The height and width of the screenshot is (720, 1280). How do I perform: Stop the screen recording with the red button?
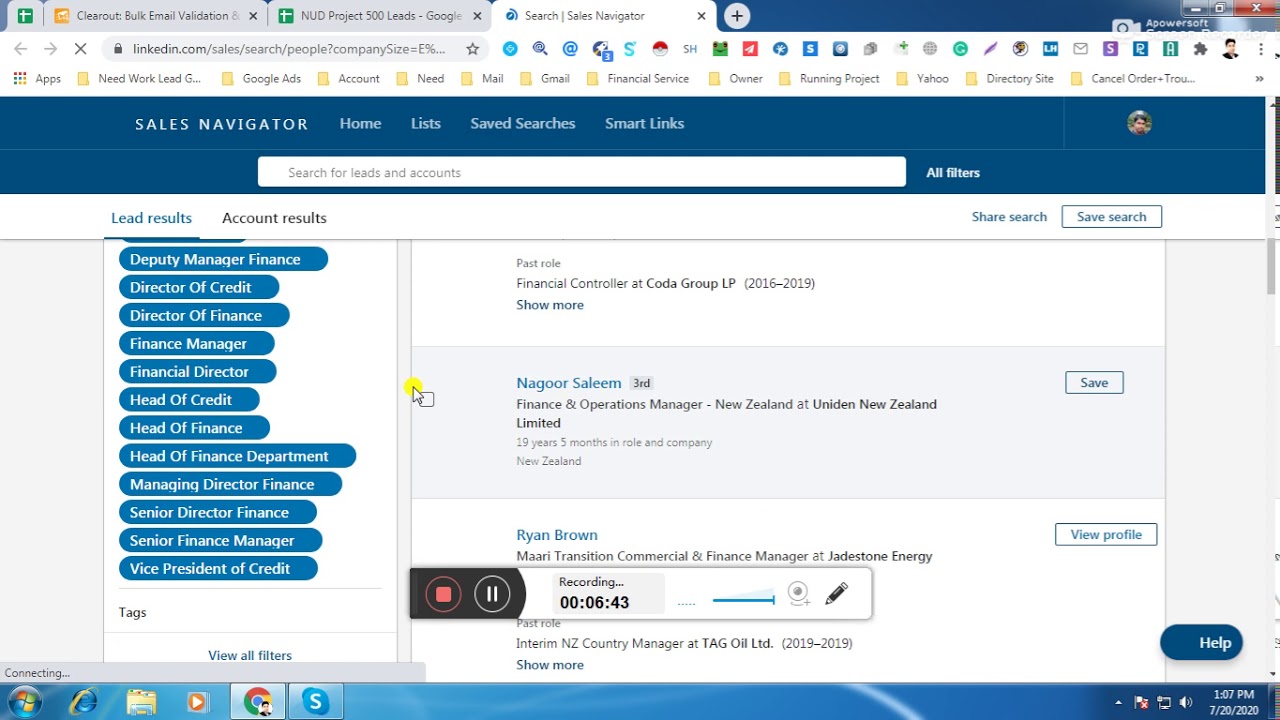click(x=443, y=594)
